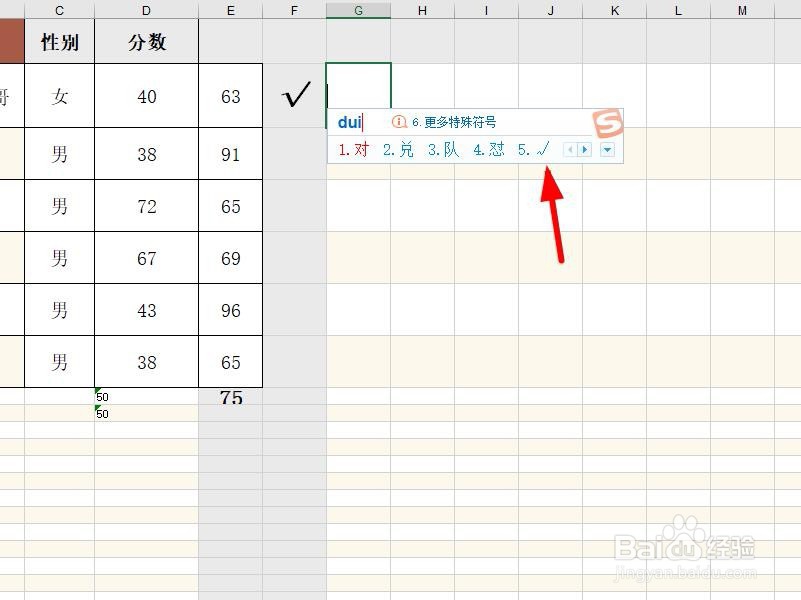Select column header D above 分数
This screenshot has height=600, width=801.
point(146,10)
